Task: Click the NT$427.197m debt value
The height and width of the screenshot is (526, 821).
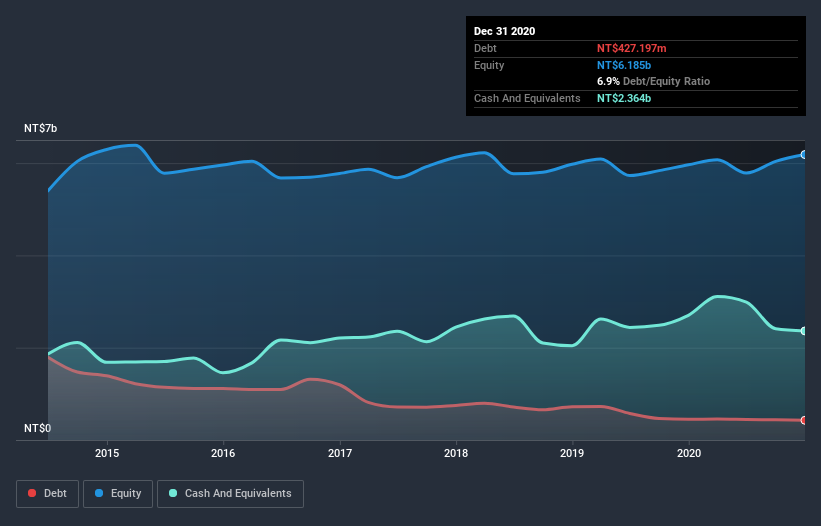Action: click(x=631, y=48)
